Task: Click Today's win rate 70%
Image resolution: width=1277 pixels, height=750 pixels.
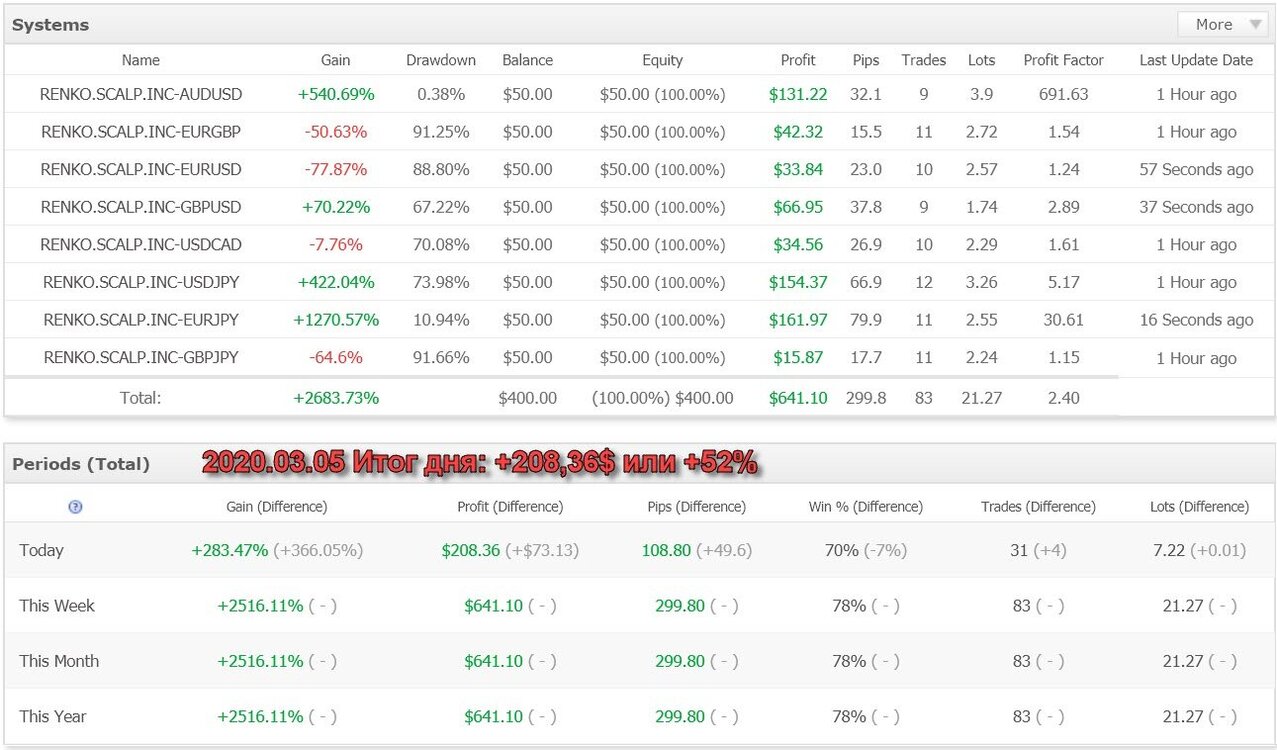Action: pos(841,550)
